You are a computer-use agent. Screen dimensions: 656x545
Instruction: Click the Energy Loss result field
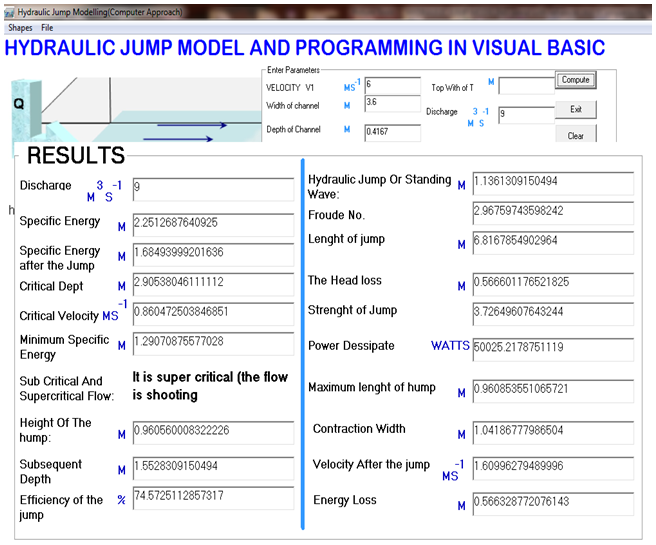tap(552, 502)
